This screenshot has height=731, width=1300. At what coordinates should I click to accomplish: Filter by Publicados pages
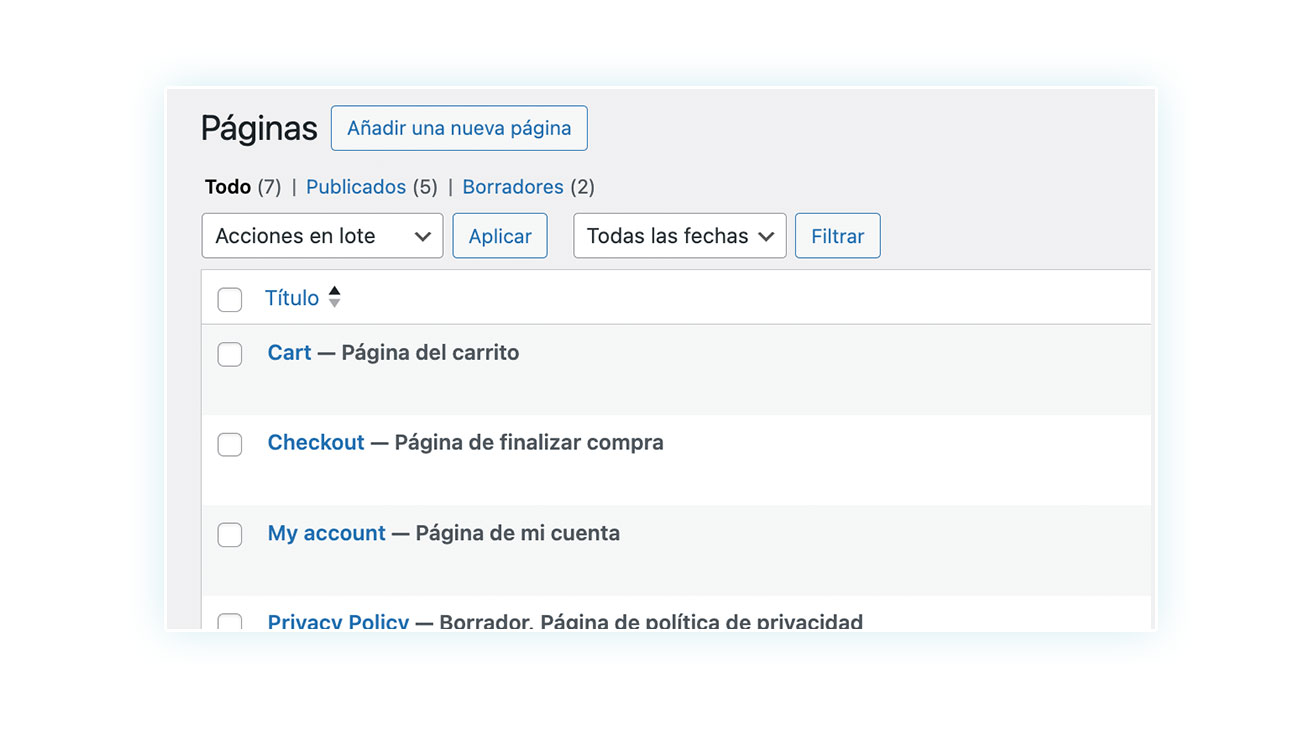point(356,187)
